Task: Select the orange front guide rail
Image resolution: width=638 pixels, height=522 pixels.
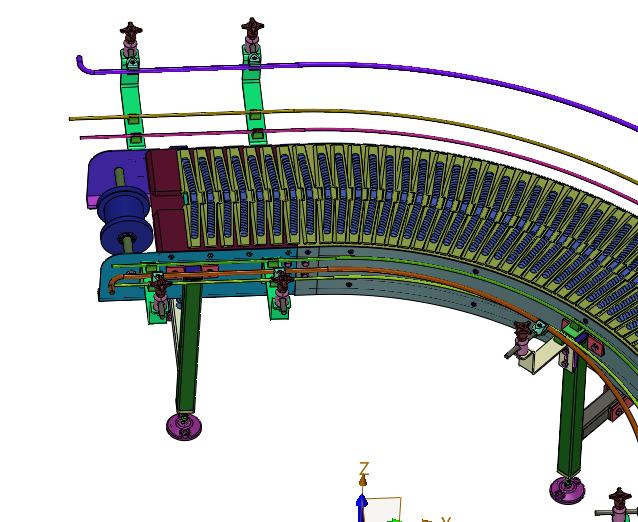Action: click(x=366, y=272)
